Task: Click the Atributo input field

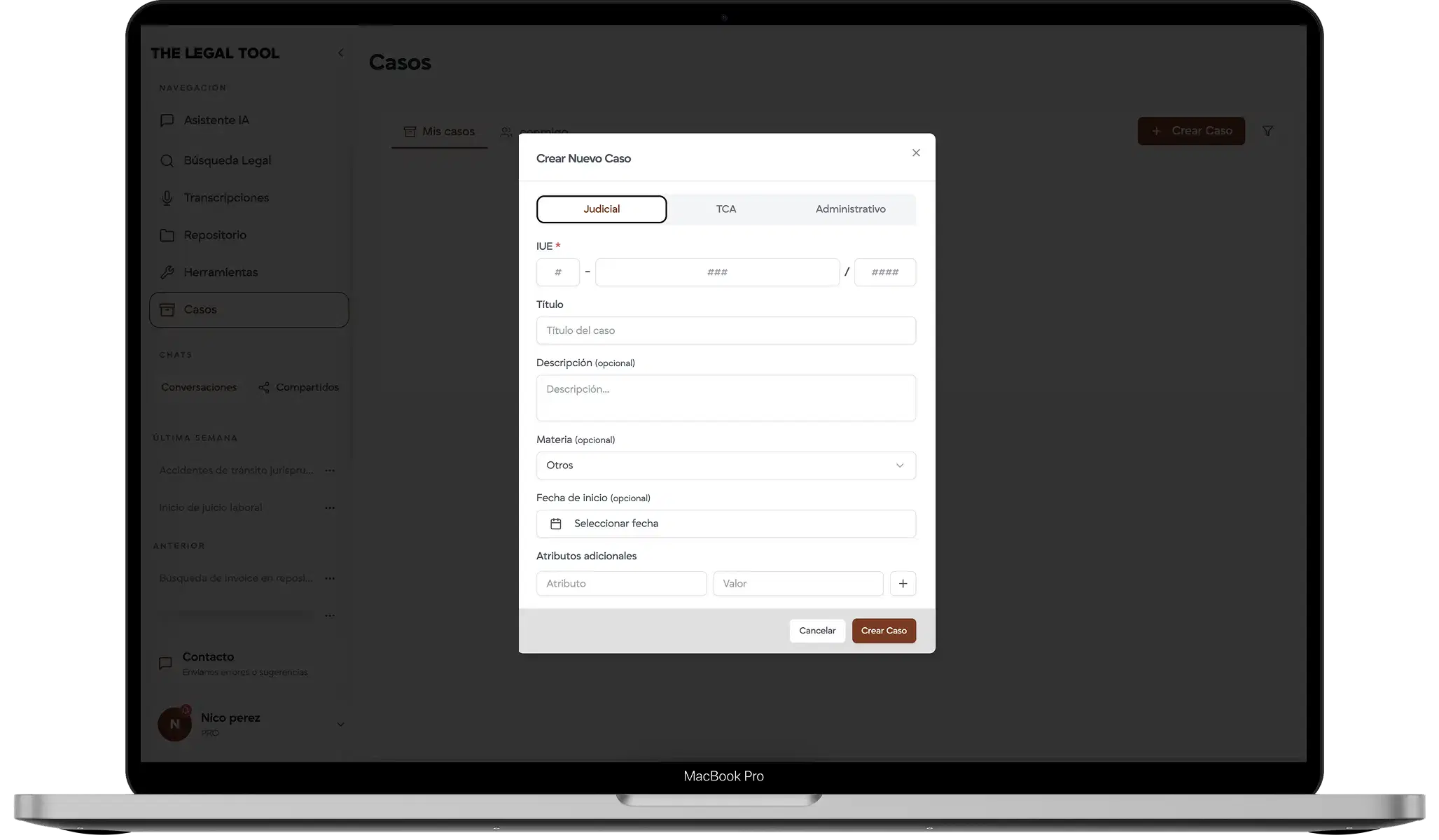Action: 621,584
